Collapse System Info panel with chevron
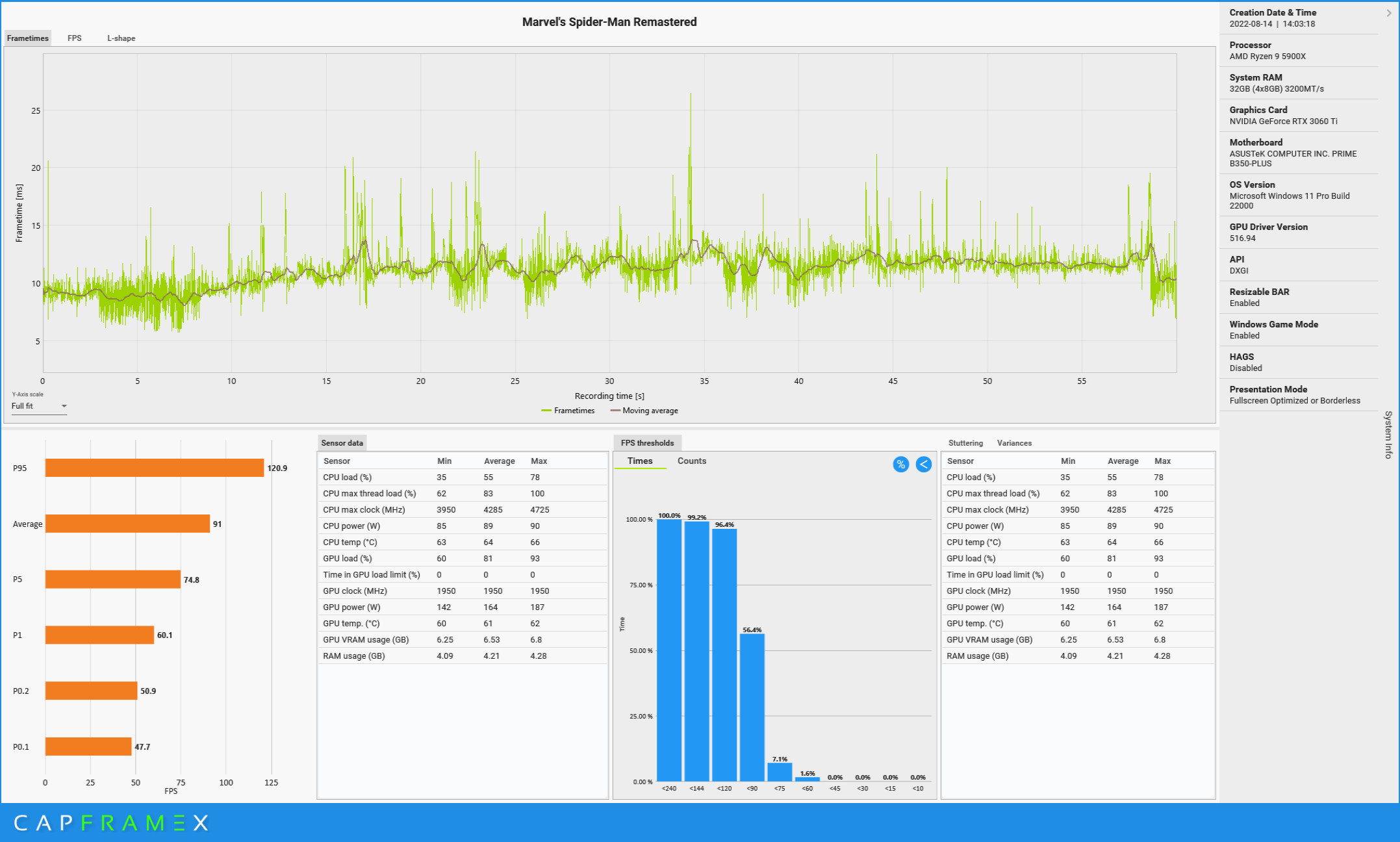The height and width of the screenshot is (842, 1400). pos(1388,13)
